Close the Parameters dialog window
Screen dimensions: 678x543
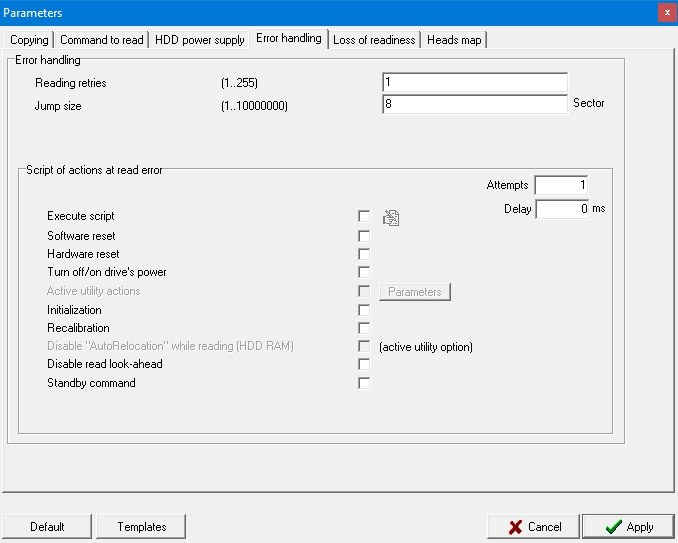[x=667, y=13]
